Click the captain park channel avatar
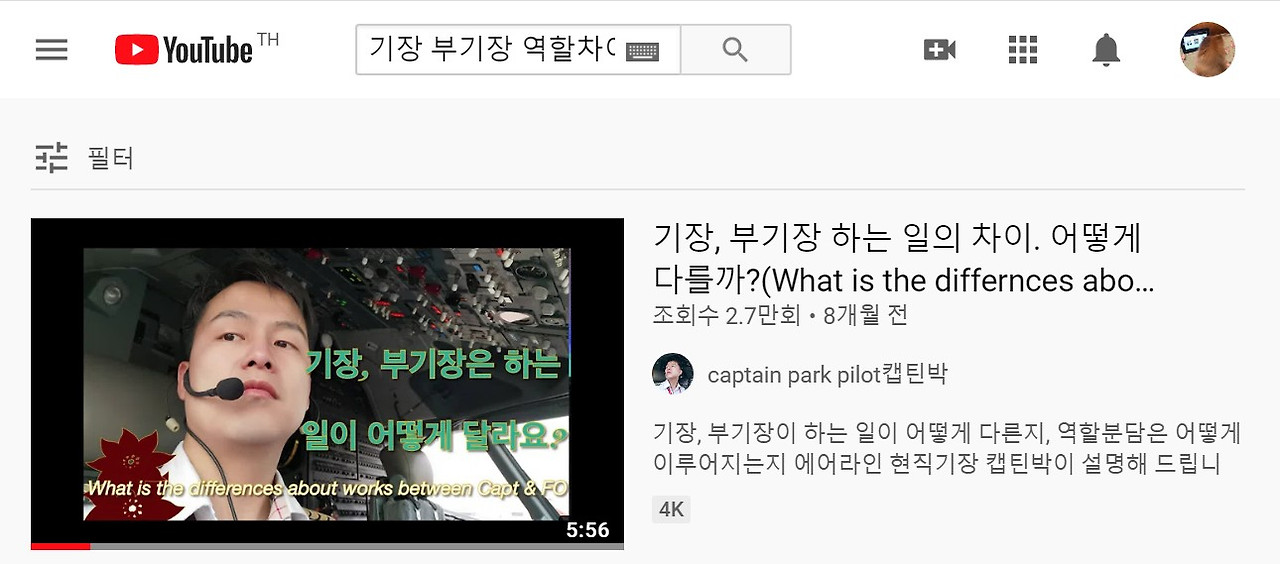 pos(673,374)
